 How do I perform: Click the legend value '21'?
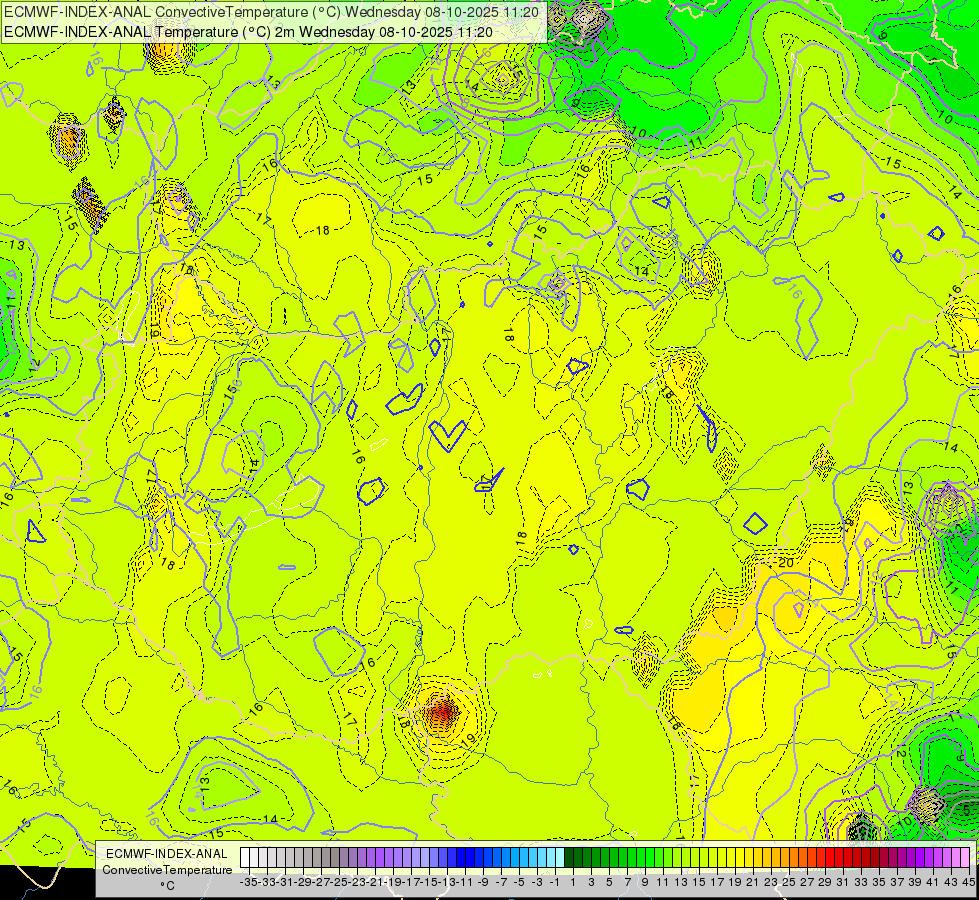point(752,882)
